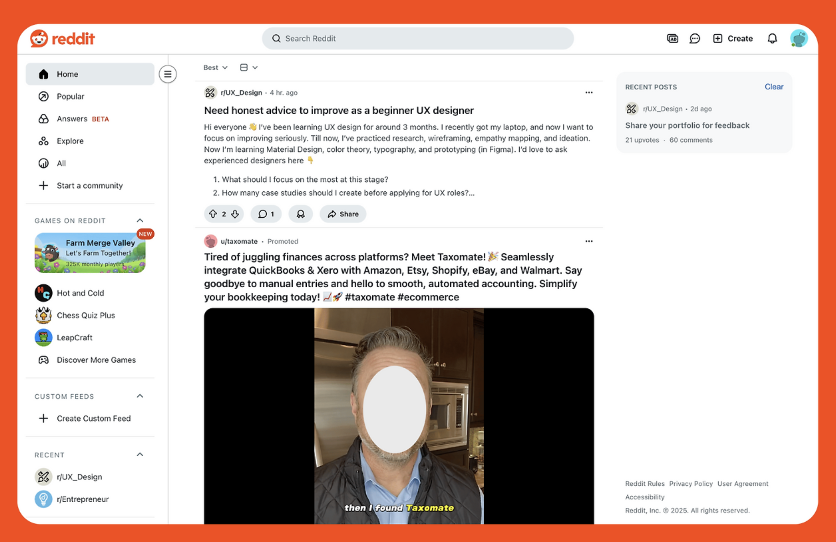Click 'What should I focus on' list line

[x=304, y=180]
